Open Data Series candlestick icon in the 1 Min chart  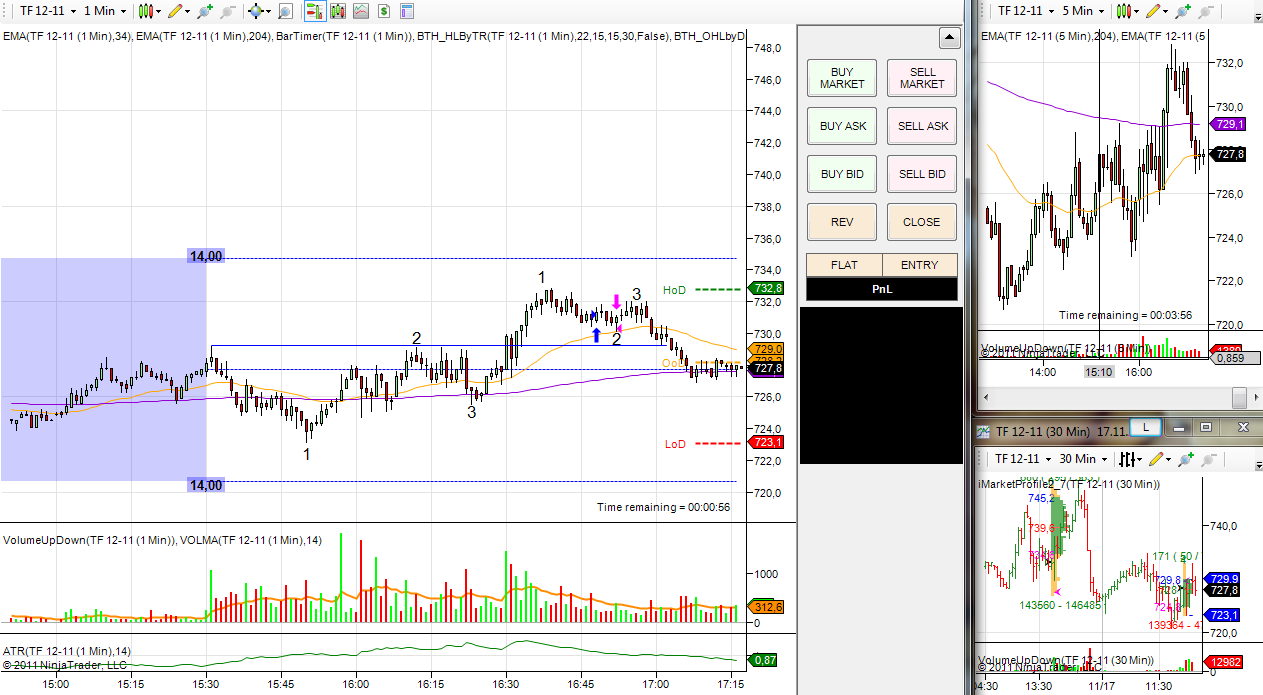(338, 11)
